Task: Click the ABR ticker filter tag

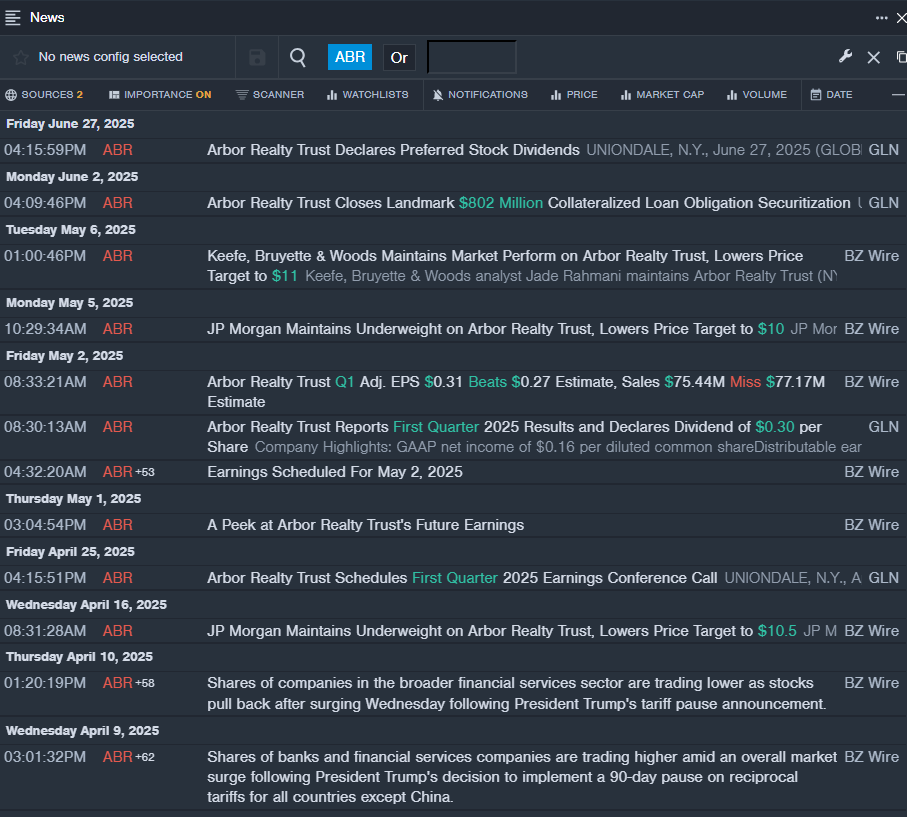Action: click(350, 57)
